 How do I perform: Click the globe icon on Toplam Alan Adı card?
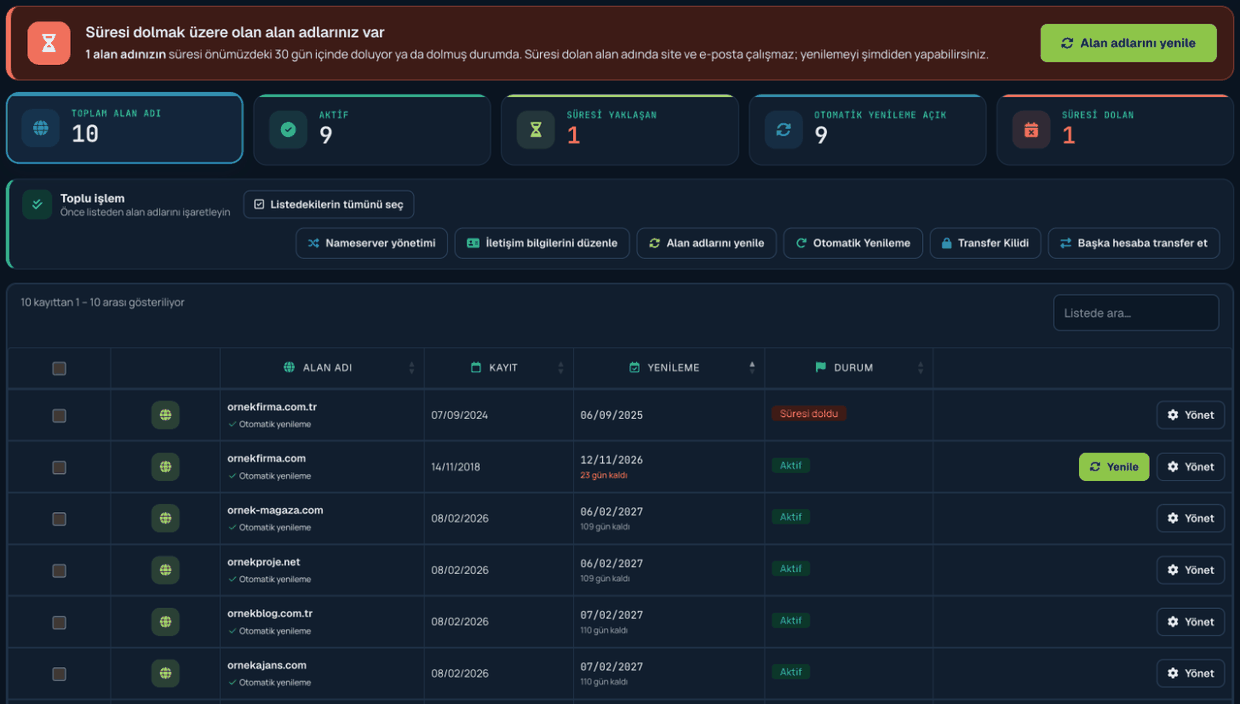pos(41,128)
